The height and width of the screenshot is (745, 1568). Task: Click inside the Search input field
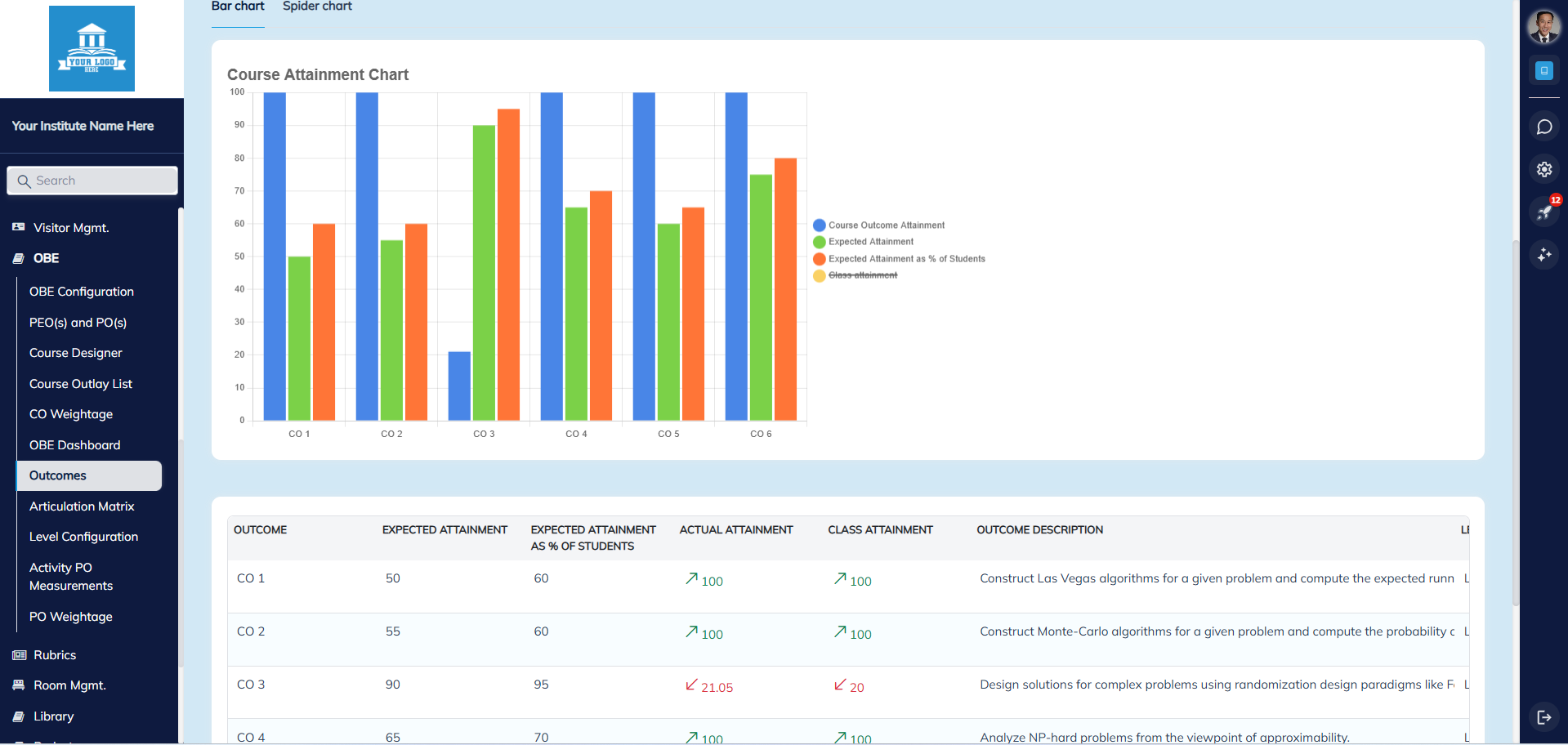point(92,180)
